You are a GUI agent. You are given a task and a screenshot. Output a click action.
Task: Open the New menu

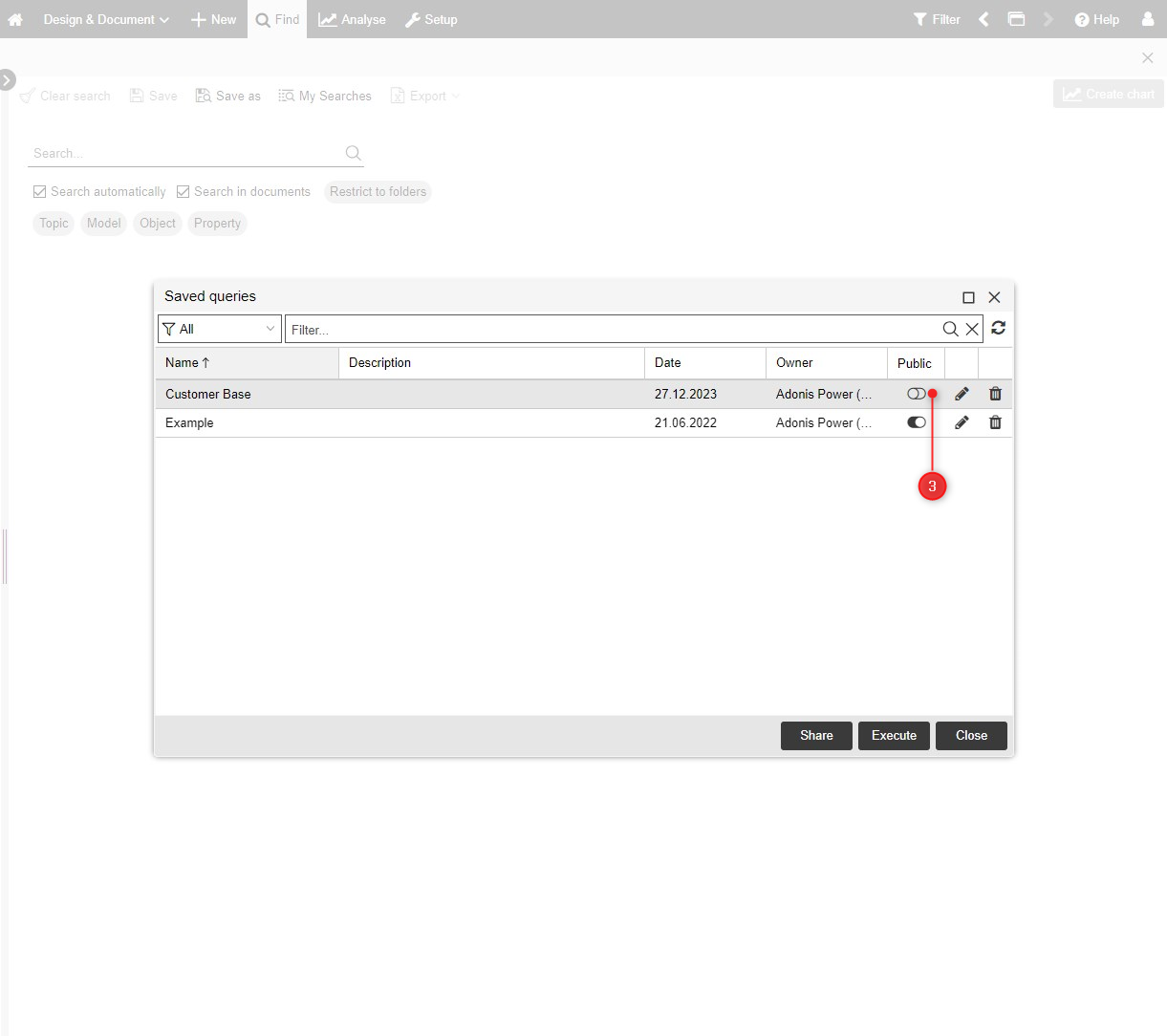pos(213,19)
